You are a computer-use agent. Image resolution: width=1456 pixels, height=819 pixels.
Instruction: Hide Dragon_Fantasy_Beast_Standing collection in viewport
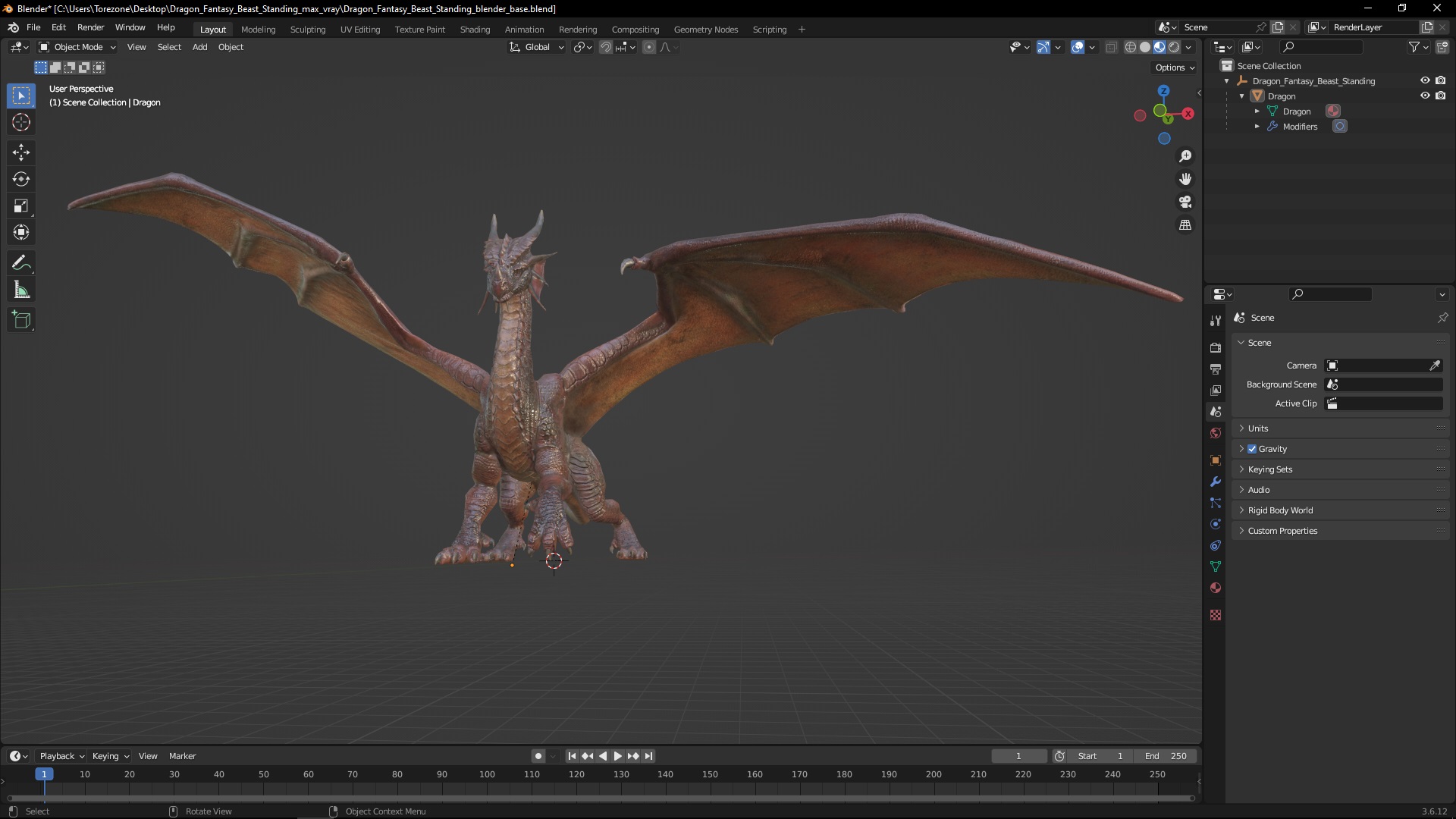pyautogui.click(x=1425, y=80)
